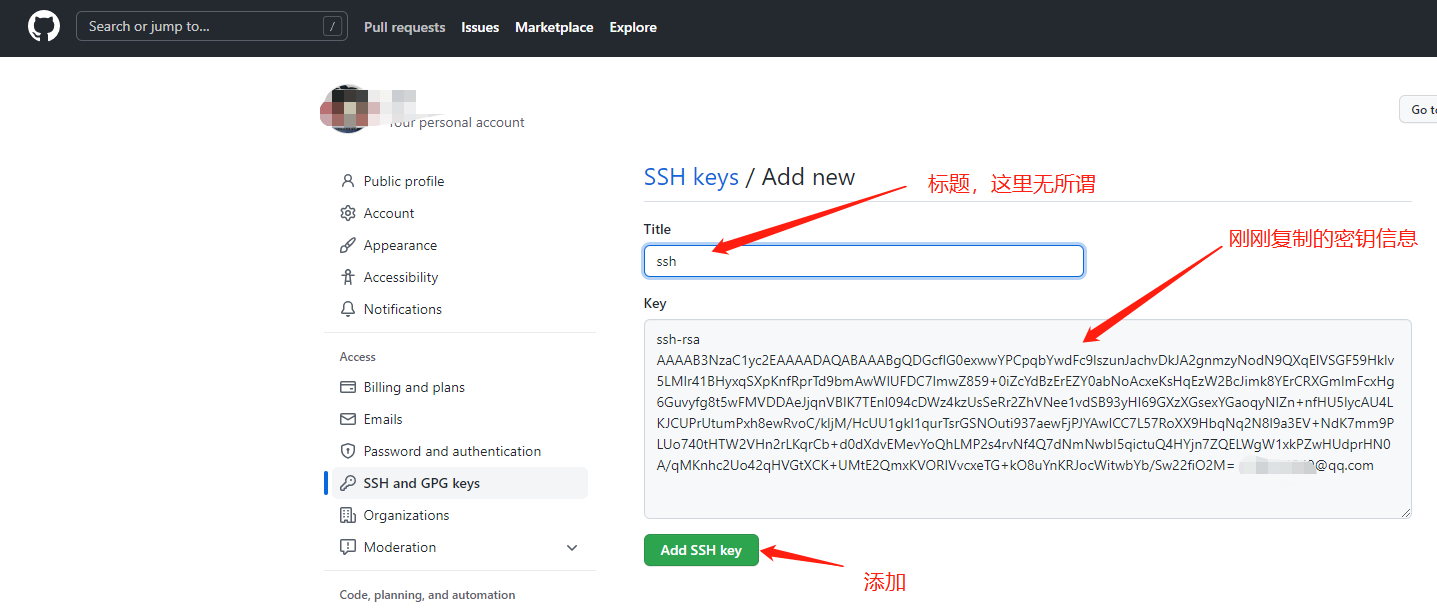Image resolution: width=1437 pixels, height=615 pixels.
Task: Click the shield icon for Password and authentication
Action: [348, 451]
